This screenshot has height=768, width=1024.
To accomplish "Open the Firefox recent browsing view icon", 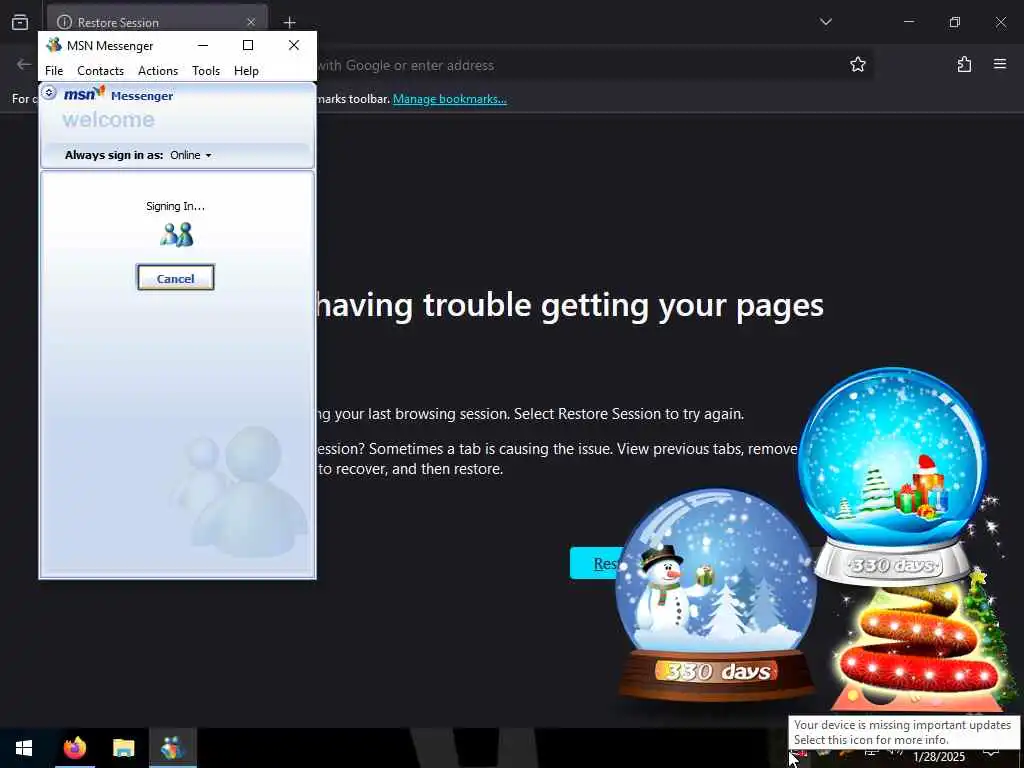I will 20,22.
